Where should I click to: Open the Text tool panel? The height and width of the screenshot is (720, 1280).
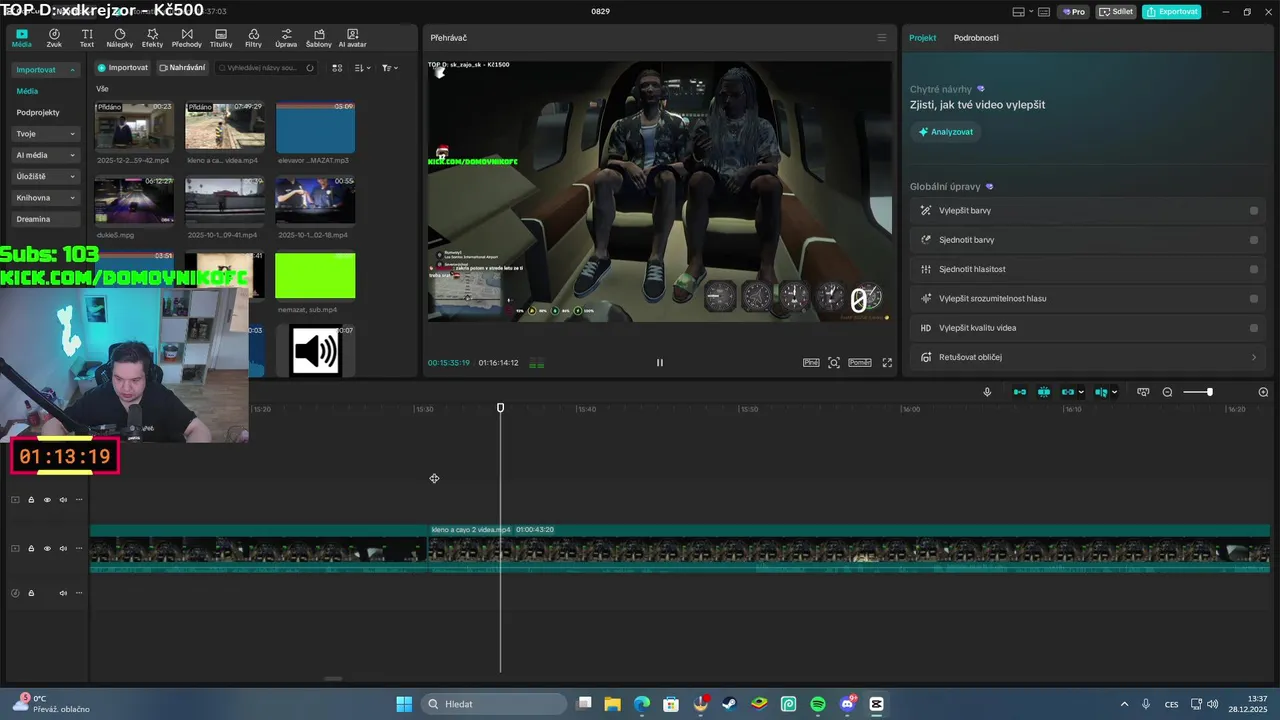click(x=87, y=38)
